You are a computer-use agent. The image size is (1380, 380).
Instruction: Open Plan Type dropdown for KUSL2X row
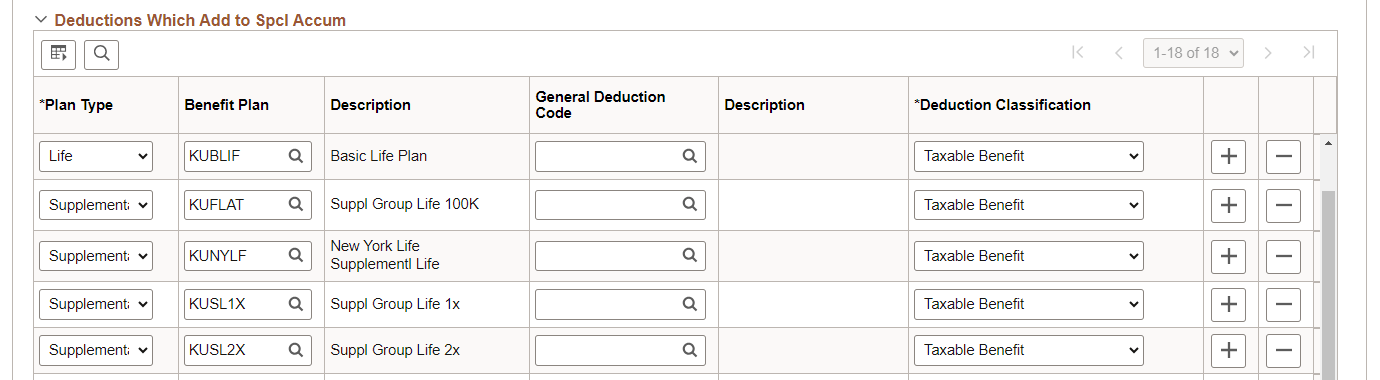pos(96,350)
